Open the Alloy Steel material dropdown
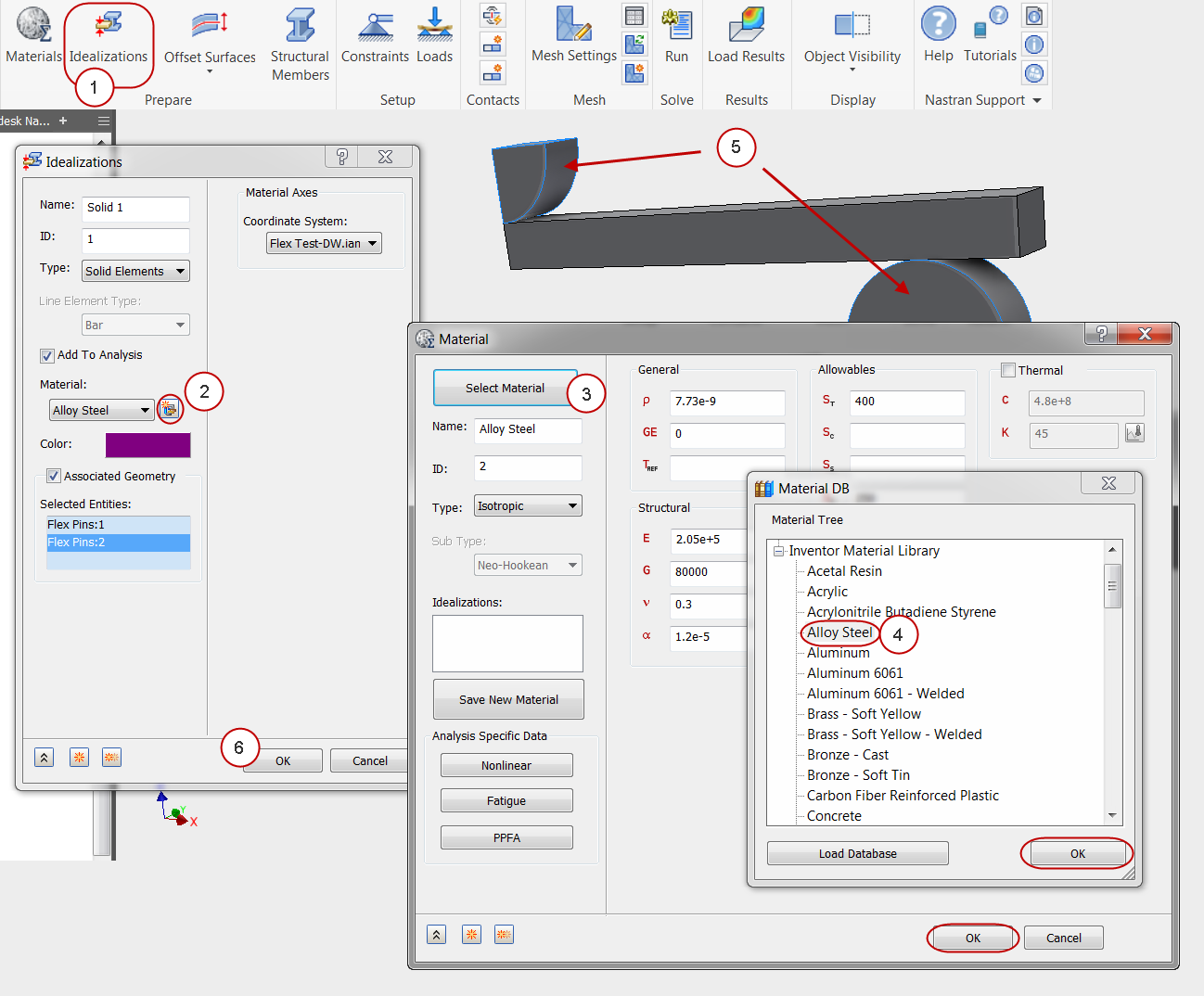 pos(102,410)
